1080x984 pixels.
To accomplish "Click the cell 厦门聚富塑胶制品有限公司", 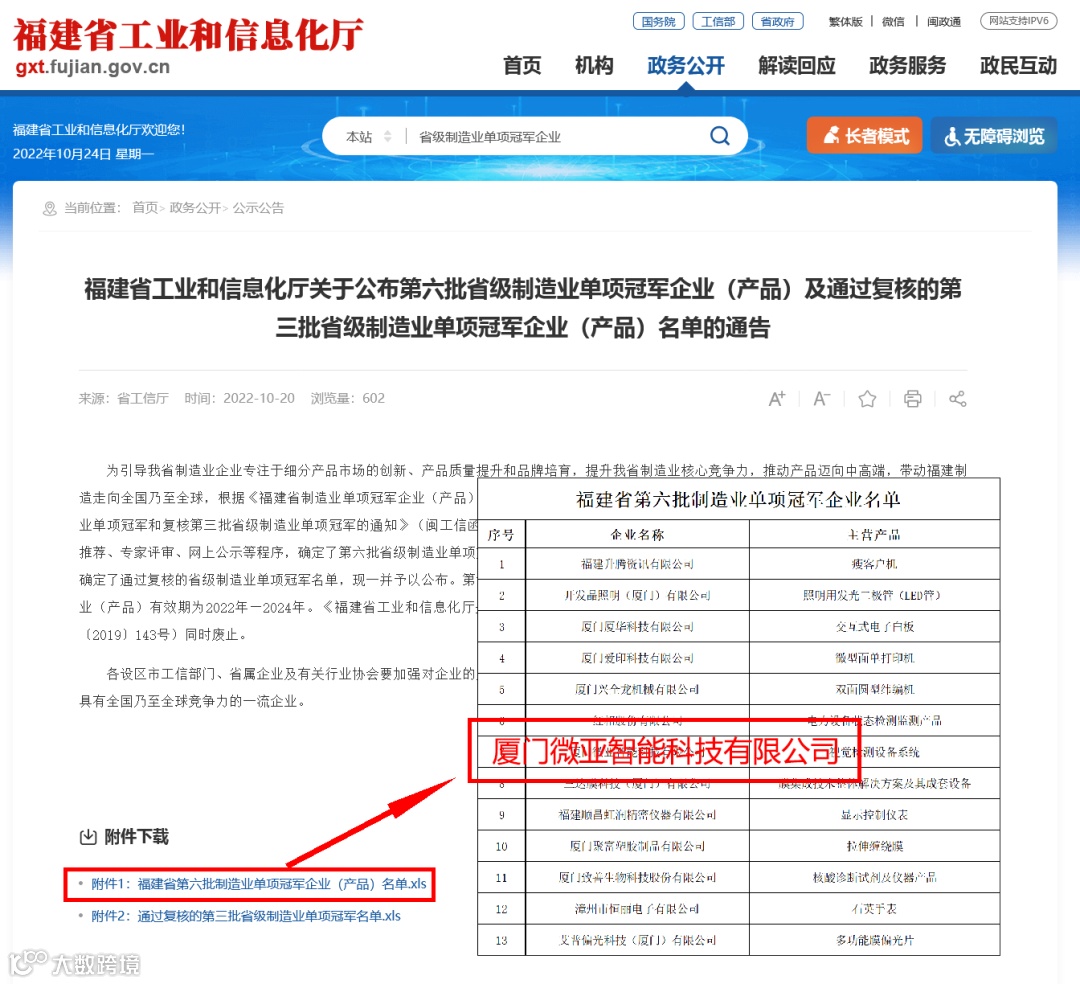I will [x=637, y=846].
